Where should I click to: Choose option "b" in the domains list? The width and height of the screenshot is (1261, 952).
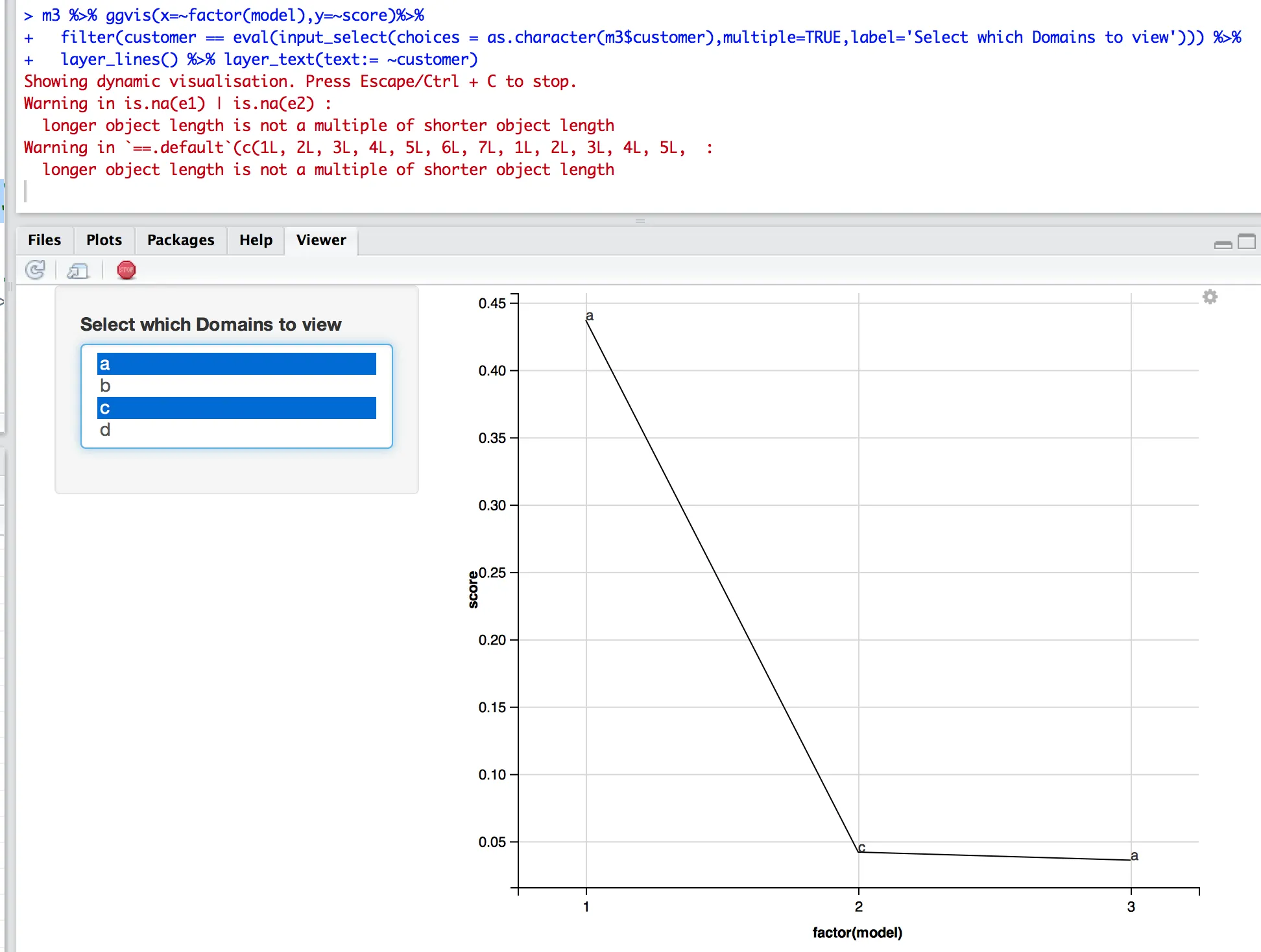[236, 386]
